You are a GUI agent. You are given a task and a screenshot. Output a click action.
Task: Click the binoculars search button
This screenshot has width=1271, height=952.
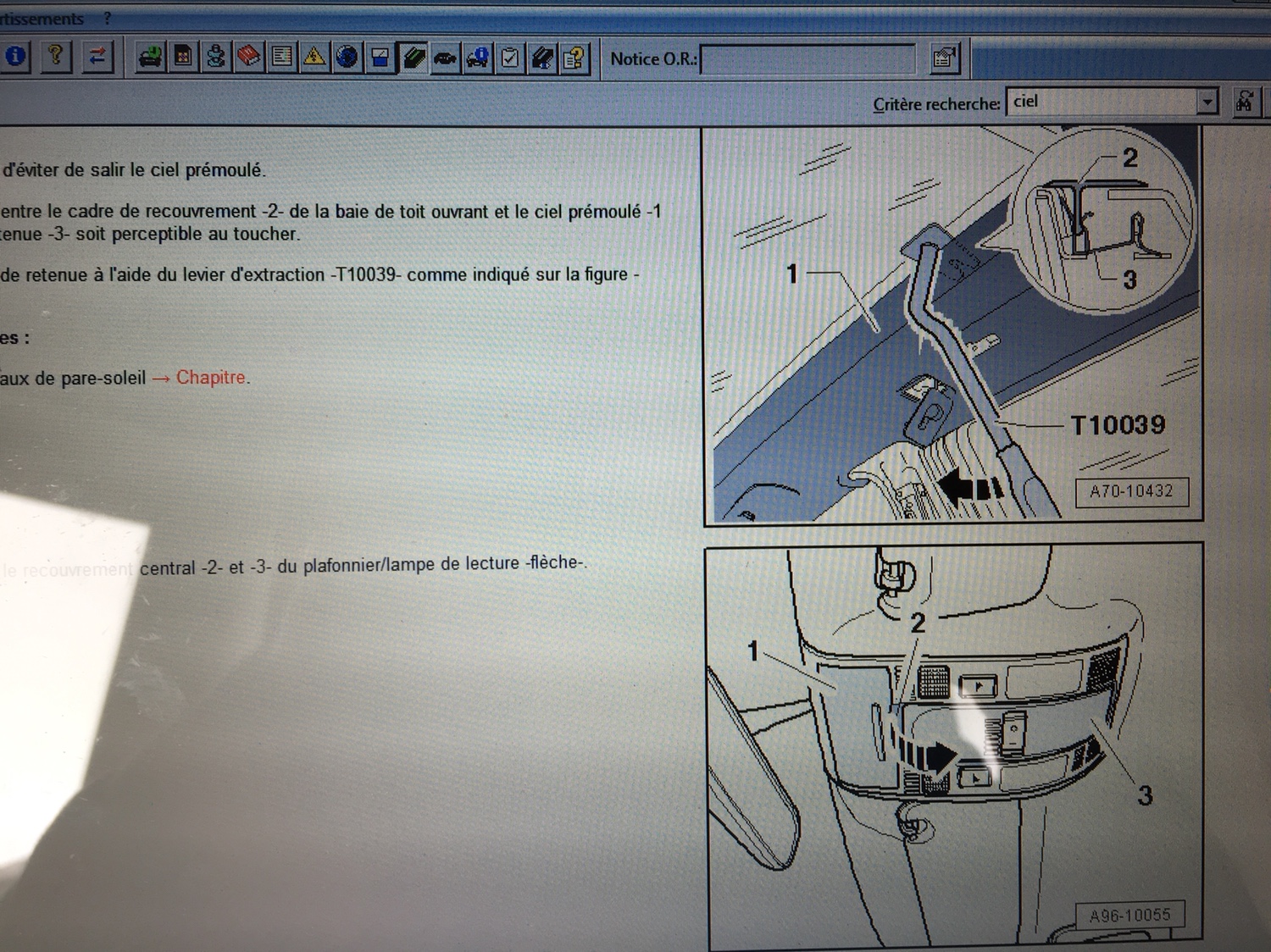click(x=1244, y=102)
